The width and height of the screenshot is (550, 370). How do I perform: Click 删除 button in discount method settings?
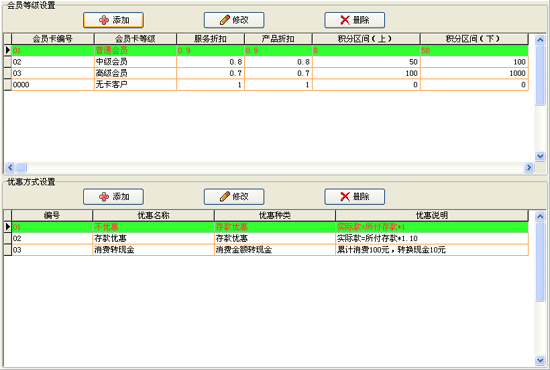coord(355,196)
